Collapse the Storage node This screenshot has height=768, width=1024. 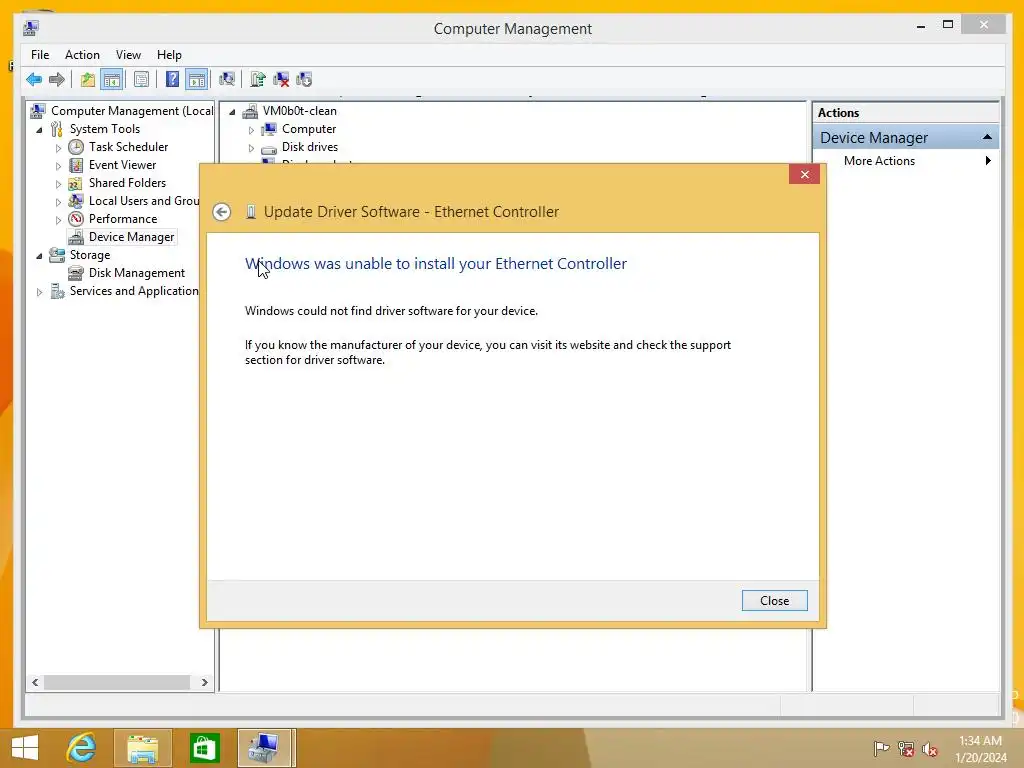pyautogui.click(x=39, y=255)
